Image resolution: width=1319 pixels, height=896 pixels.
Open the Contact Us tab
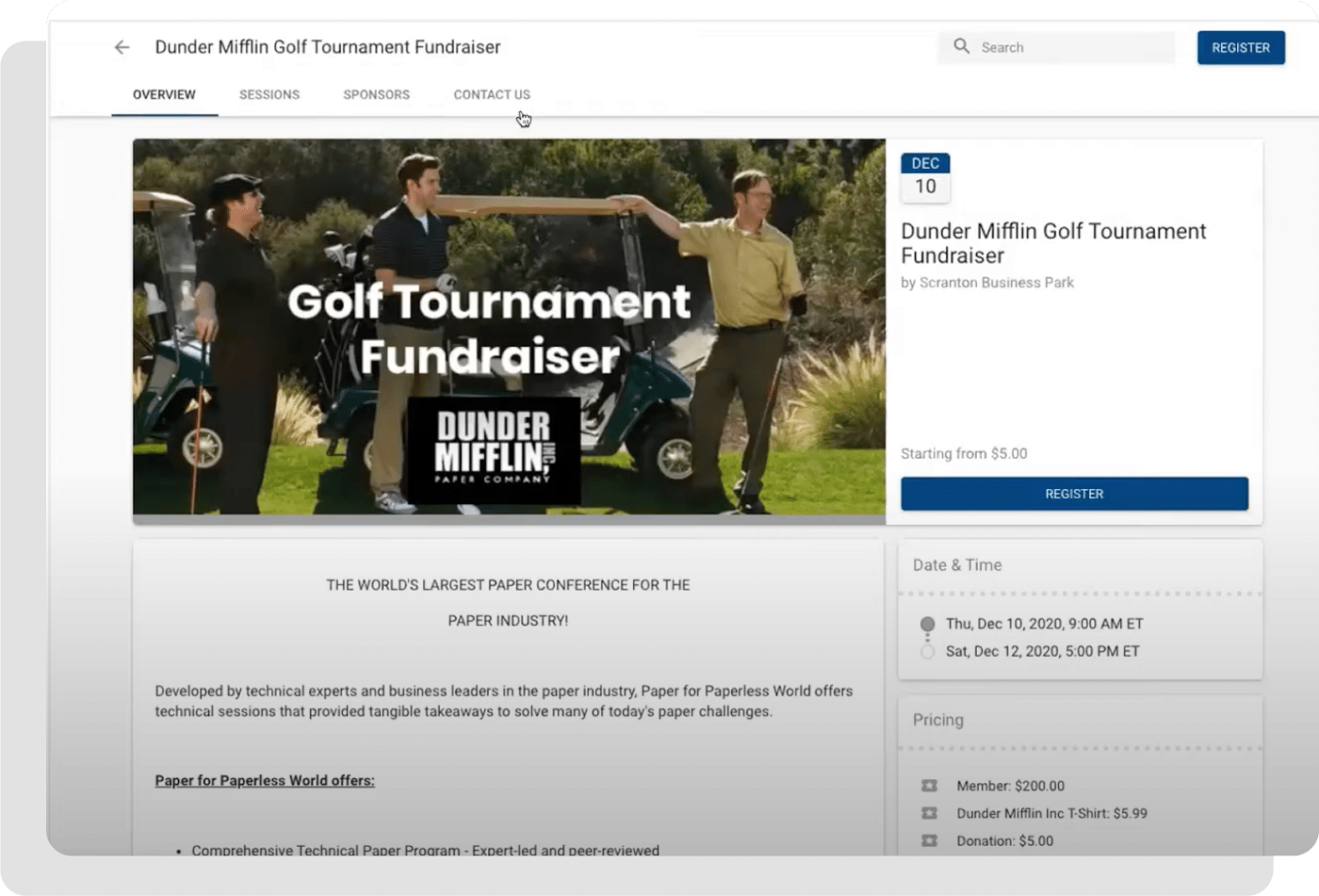492,95
